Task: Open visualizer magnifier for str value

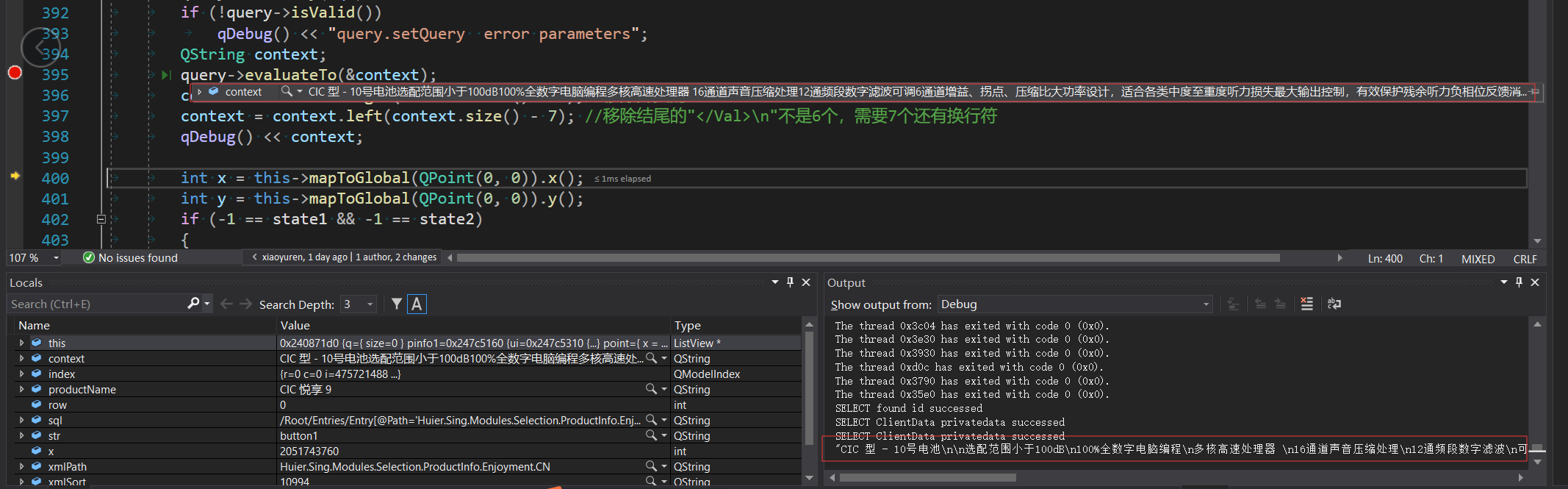Action: (651, 435)
